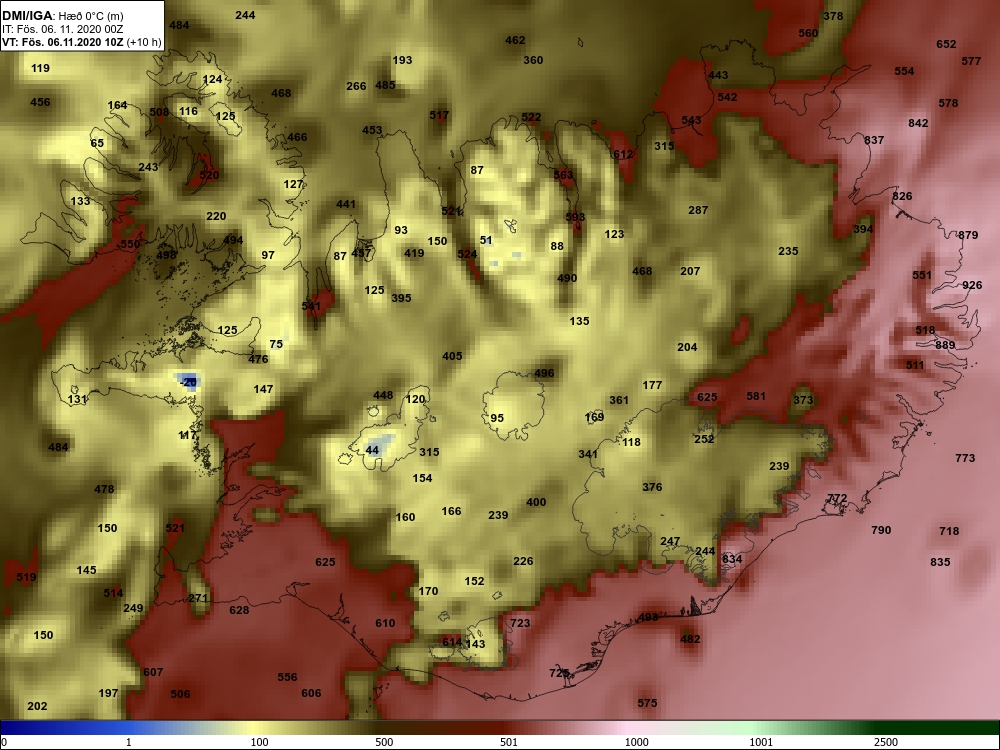The width and height of the screenshot is (1000, 750).
Task: Click the map value 790
Action: click(x=881, y=530)
